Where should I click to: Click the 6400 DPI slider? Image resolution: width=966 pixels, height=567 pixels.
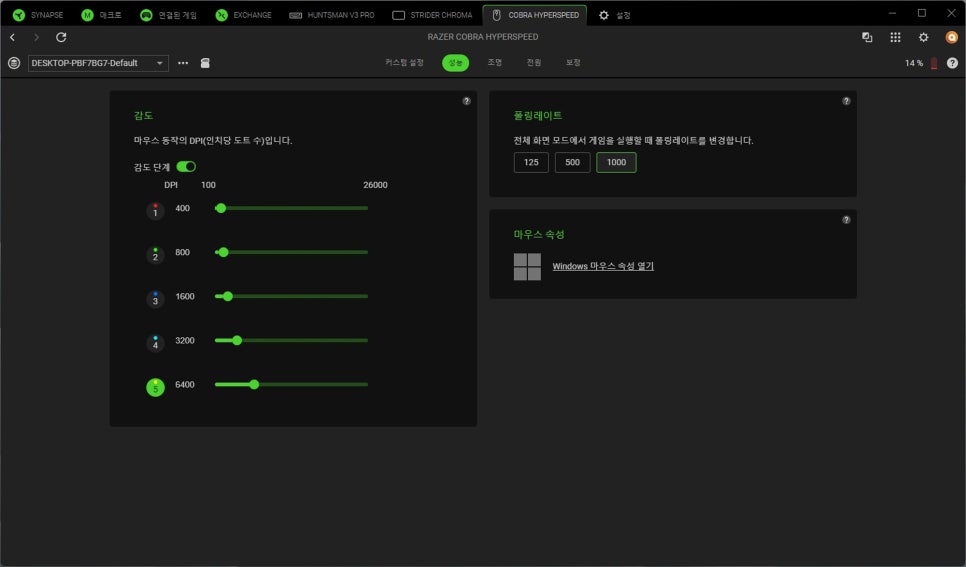(291, 385)
